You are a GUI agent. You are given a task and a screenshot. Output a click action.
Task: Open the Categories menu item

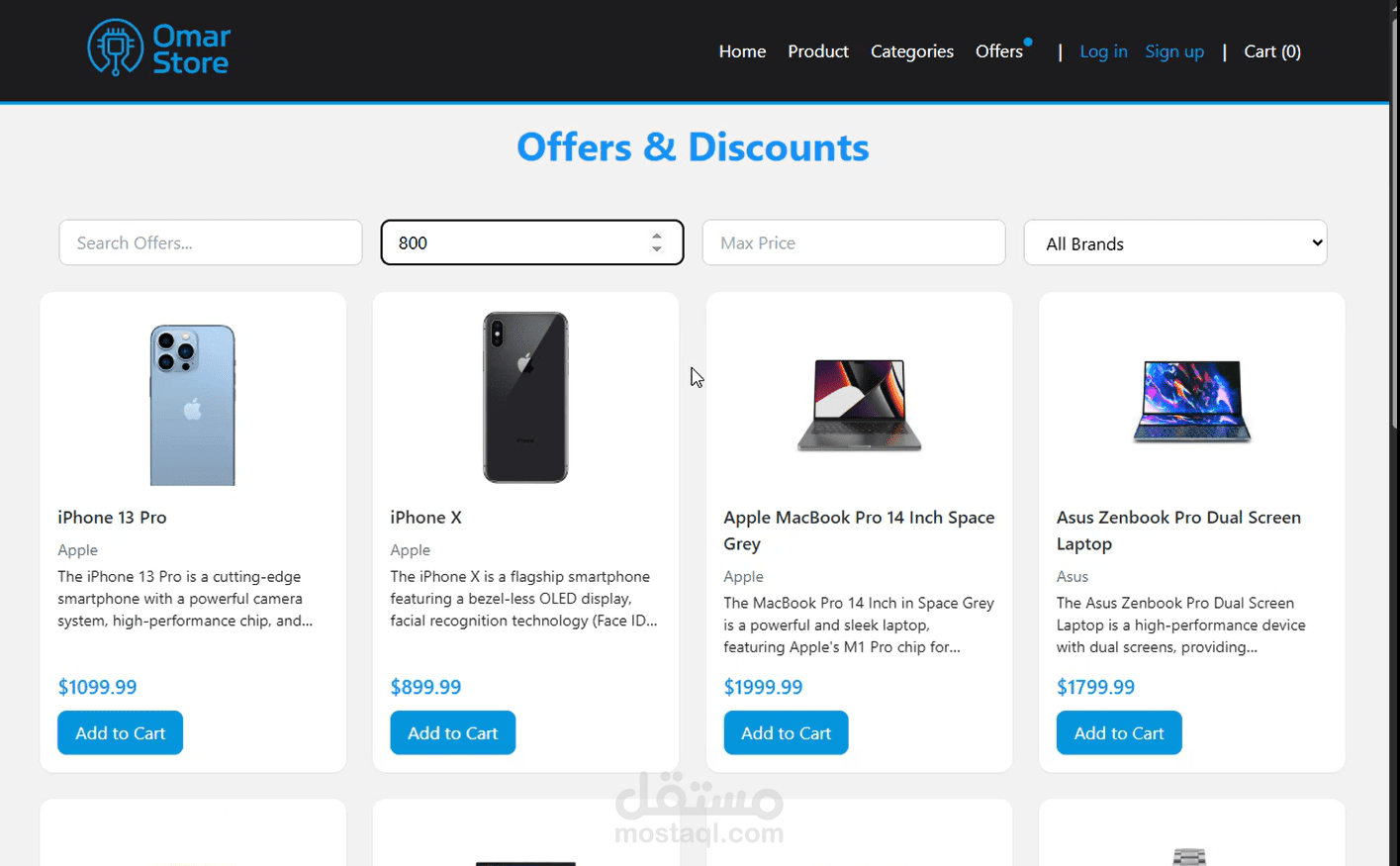point(911,50)
